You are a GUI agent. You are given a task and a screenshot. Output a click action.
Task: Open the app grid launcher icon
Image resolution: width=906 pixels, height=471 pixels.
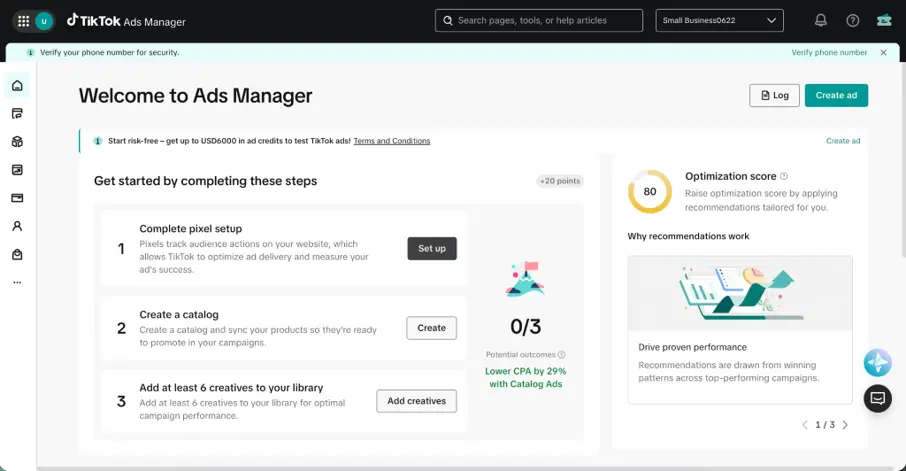(x=23, y=21)
